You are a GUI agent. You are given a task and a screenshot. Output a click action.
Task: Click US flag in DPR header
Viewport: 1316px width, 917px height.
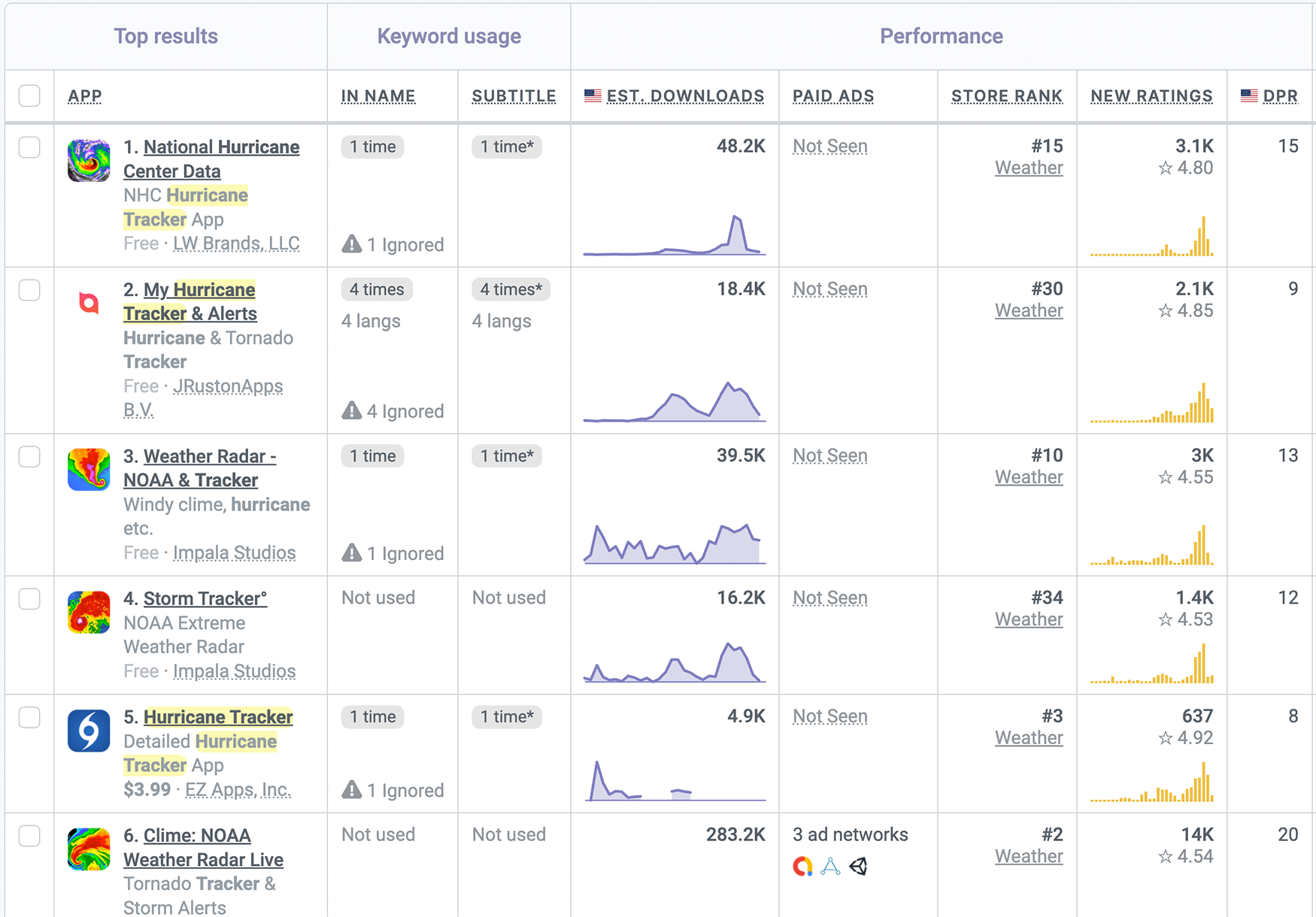point(1249,96)
